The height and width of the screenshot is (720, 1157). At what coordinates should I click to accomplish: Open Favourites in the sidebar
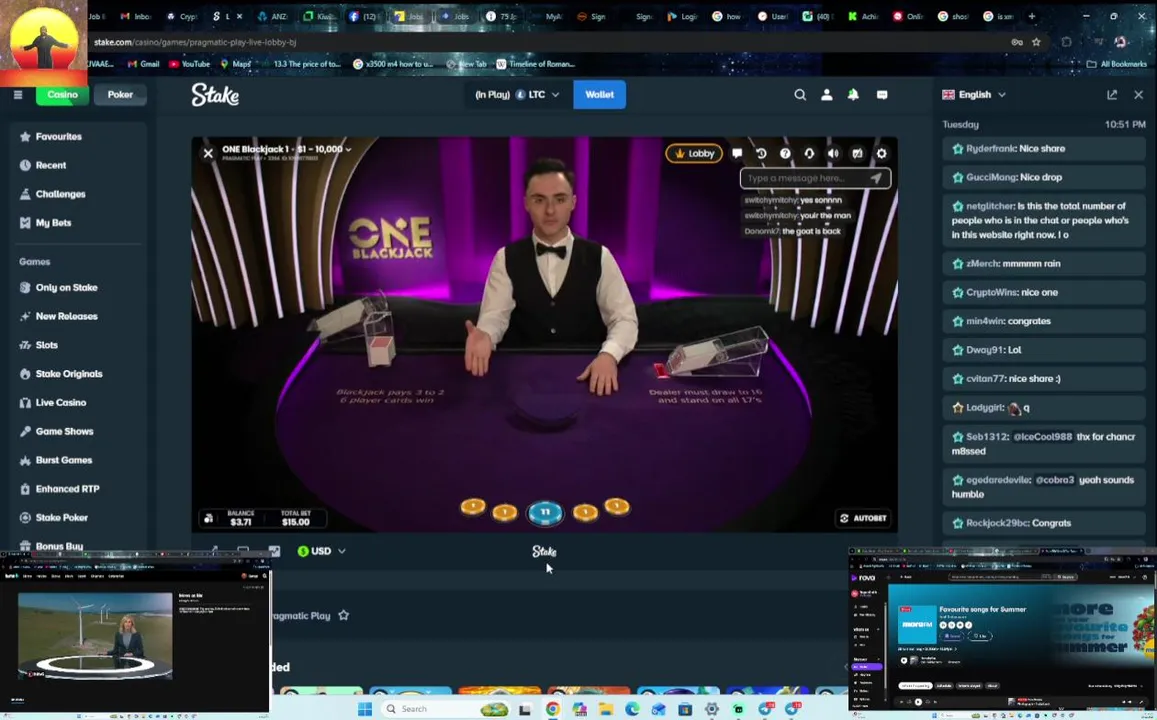[x=58, y=136]
